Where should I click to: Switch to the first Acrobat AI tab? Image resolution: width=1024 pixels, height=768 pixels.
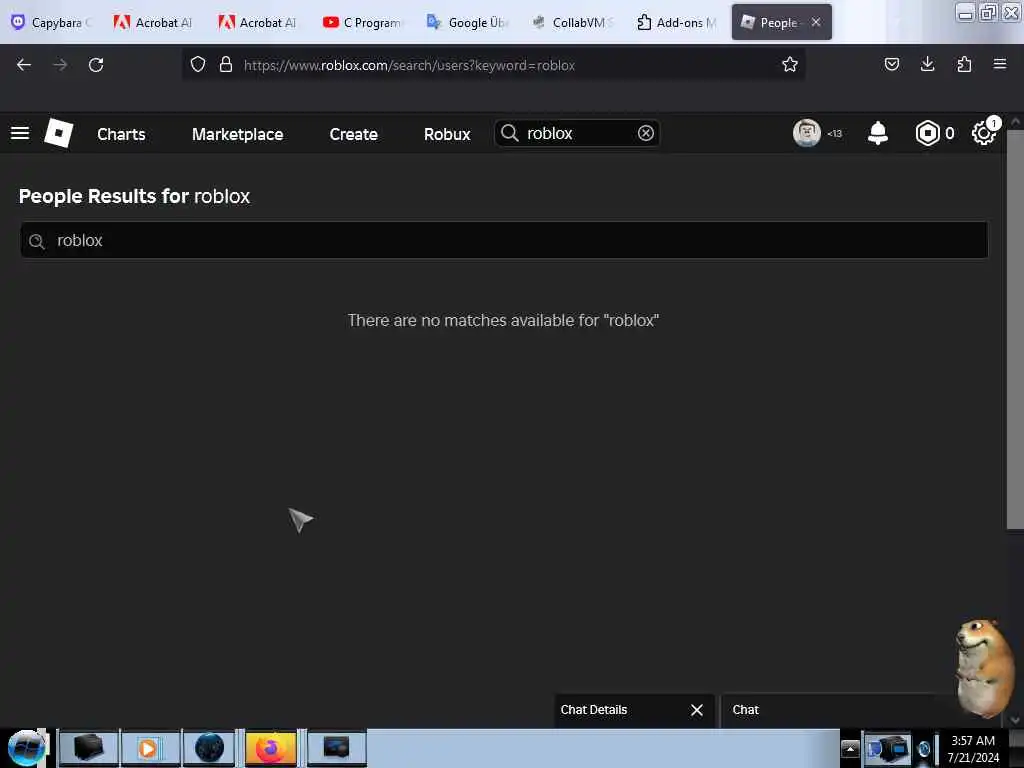tap(155, 22)
